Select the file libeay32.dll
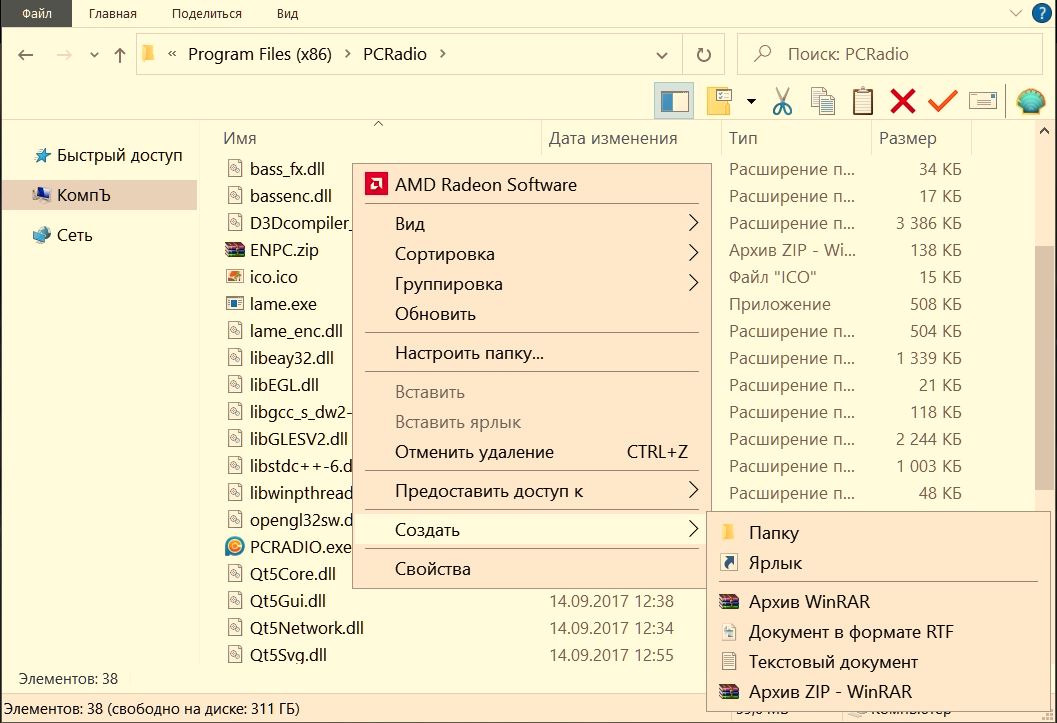The width and height of the screenshot is (1057, 723). [x=291, y=358]
